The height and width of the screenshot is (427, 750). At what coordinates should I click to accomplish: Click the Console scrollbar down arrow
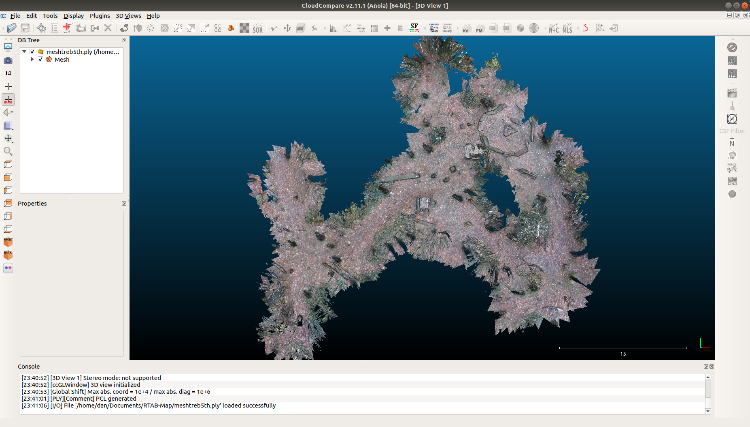click(x=709, y=409)
